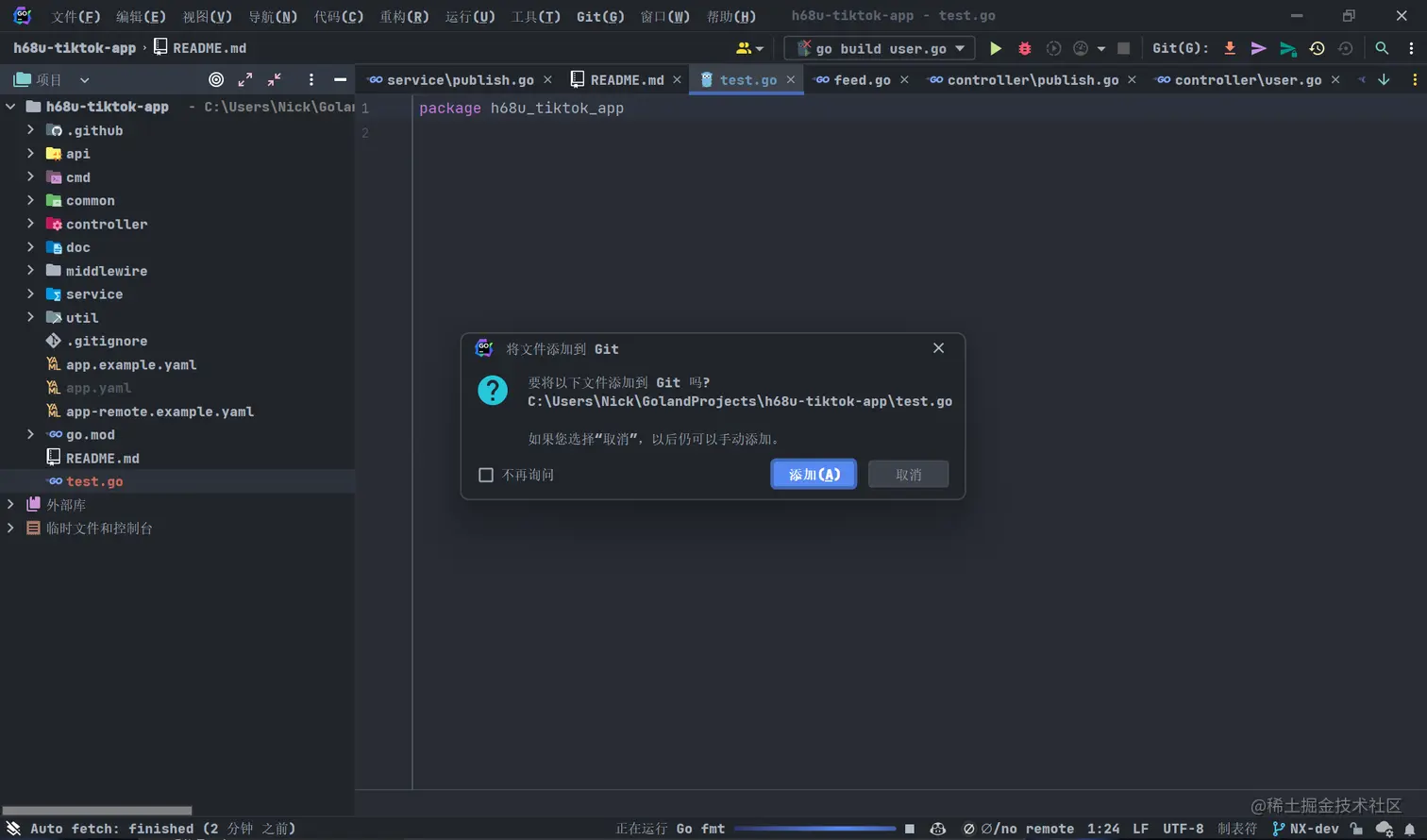Open the AI assistant status bar icon
The height and width of the screenshot is (840, 1427).
click(x=938, y=829)
